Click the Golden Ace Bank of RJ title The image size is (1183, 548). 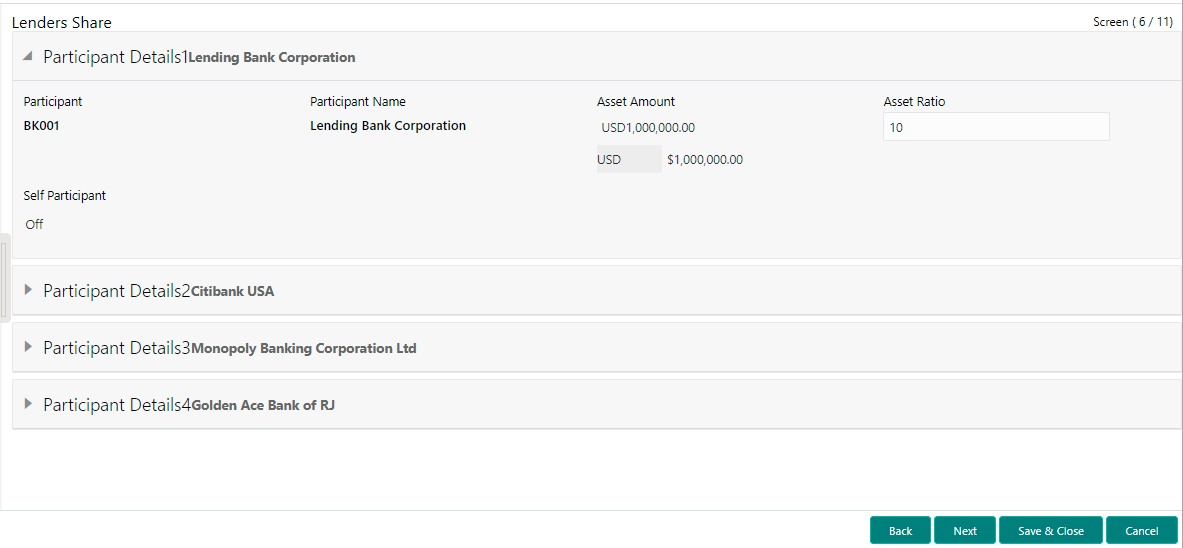(x=263, y=405)
